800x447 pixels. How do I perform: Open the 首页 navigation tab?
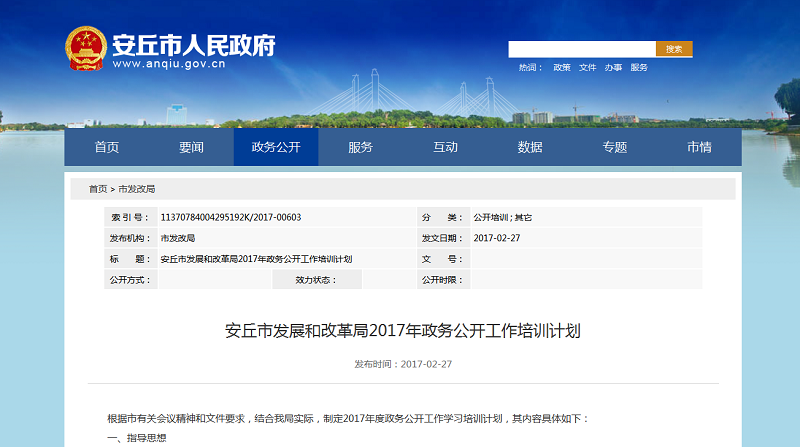pos(107,147)
